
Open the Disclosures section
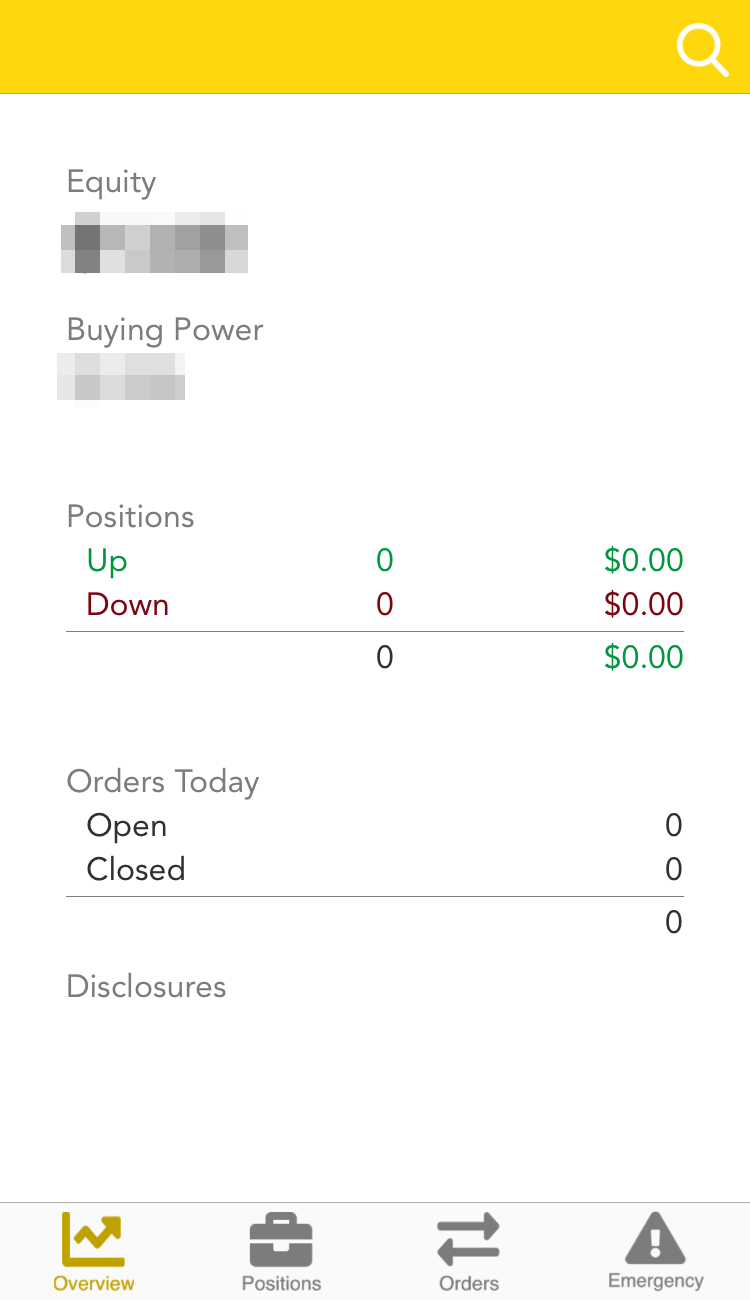pyautogui.click(x=146, y=987)
